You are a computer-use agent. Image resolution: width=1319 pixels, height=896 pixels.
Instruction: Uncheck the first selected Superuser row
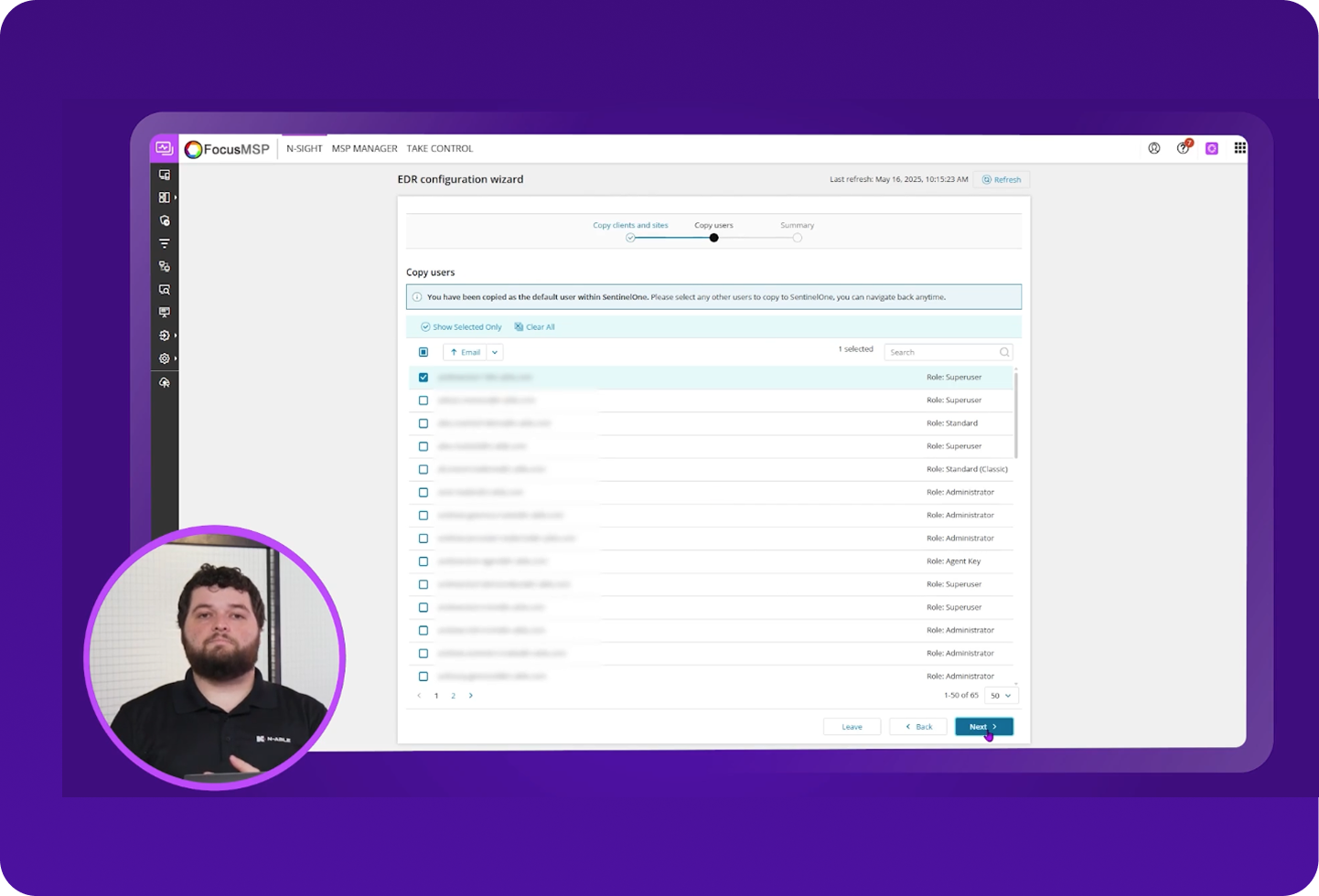pos(424,378)
